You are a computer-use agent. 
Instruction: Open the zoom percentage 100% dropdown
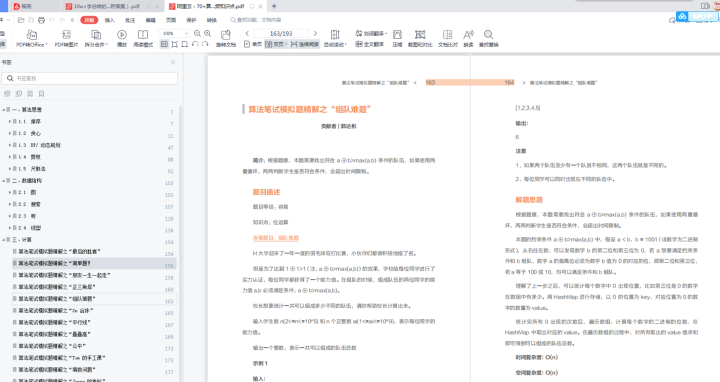pyautogui.click(x=174, y=34)
